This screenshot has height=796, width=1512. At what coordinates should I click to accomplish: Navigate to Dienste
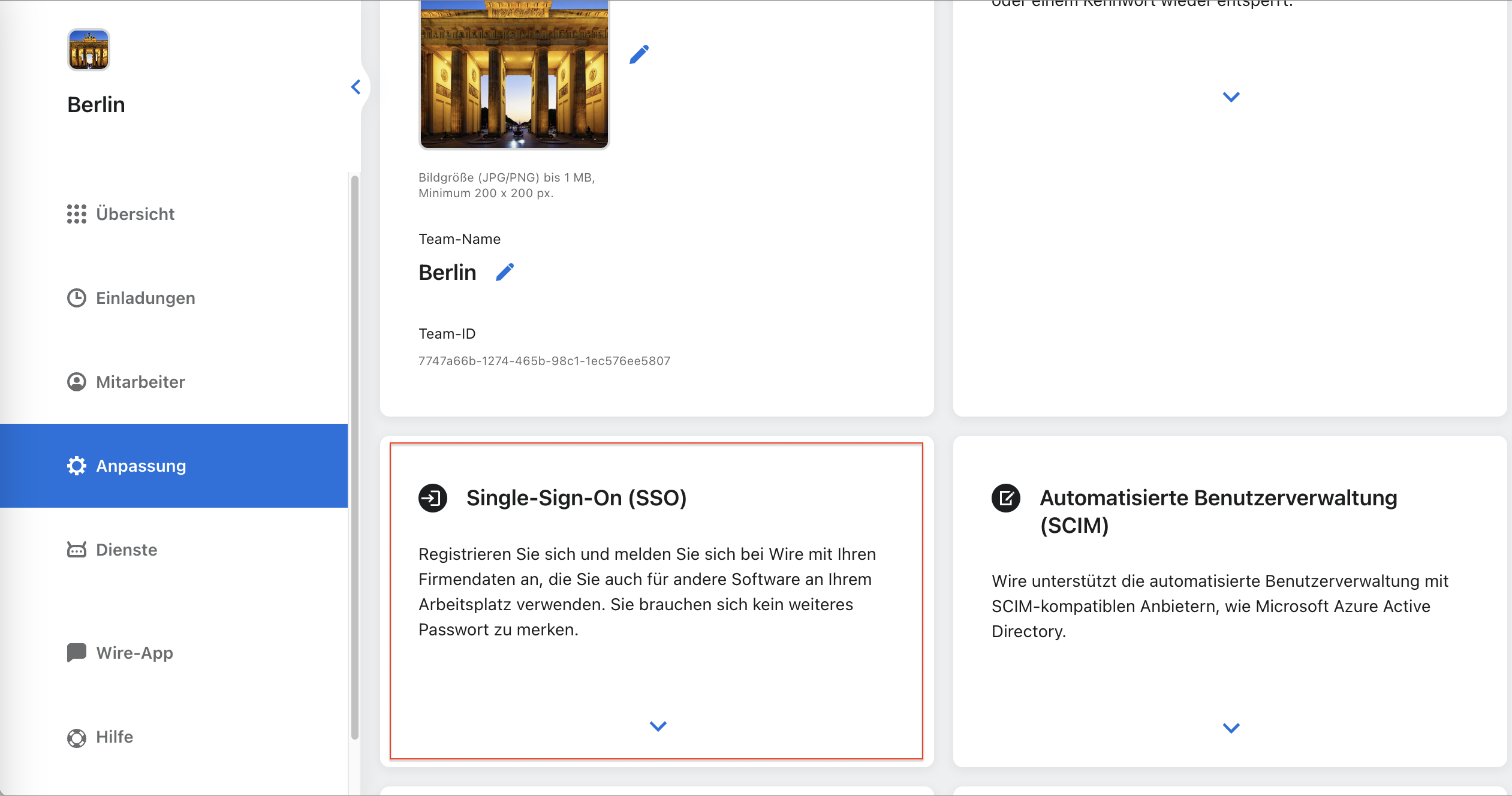[x=174, y=550]
